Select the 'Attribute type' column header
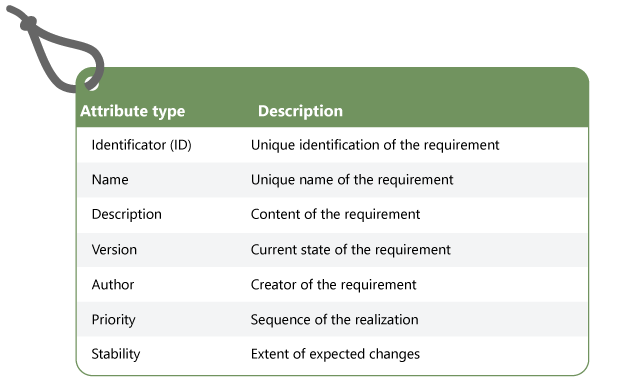This screenshot has width=620, height=385. (x=132, y=111)
